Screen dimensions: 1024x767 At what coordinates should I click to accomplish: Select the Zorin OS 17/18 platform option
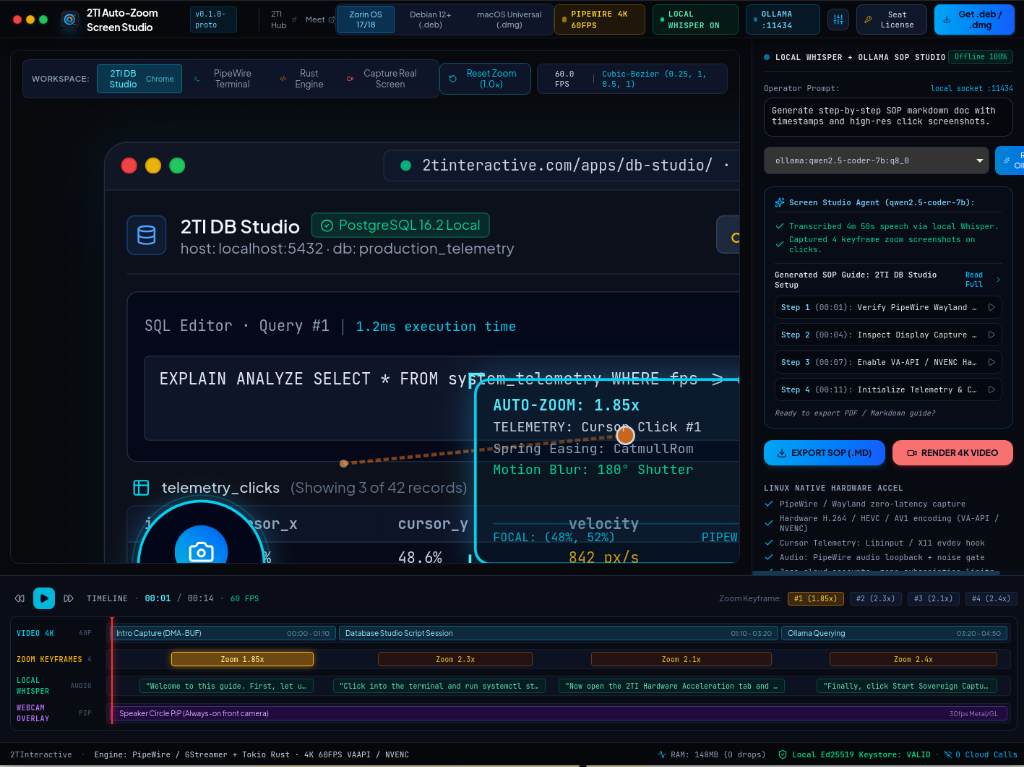coord(366,20)
